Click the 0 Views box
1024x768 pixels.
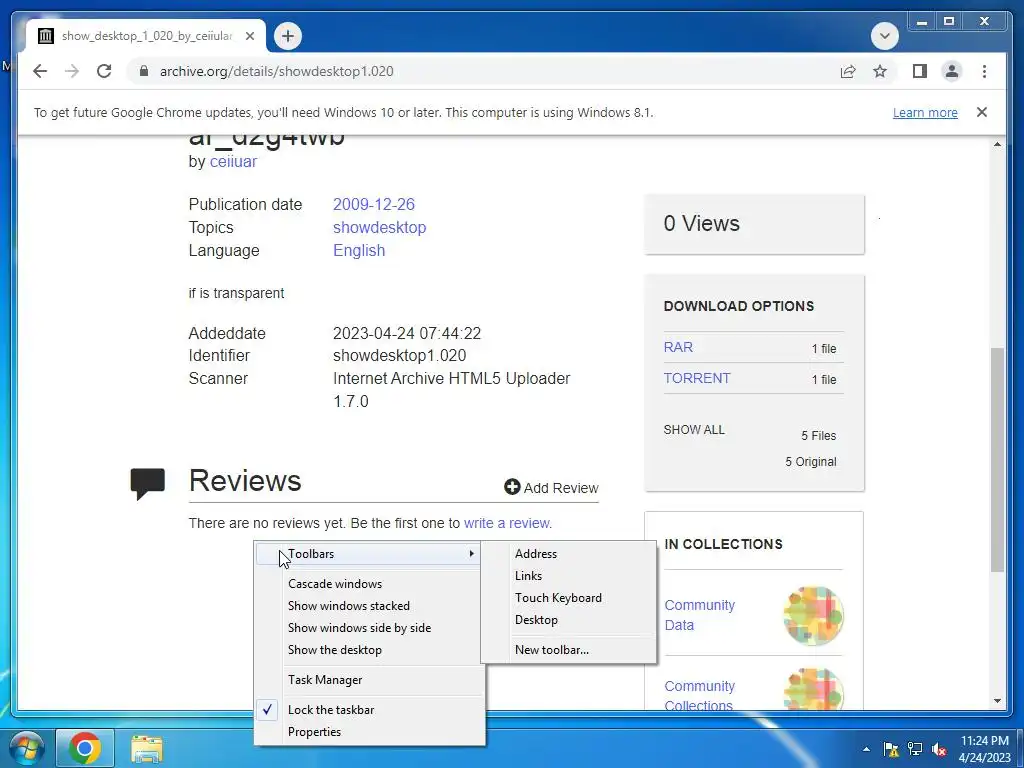click(754, 224)
